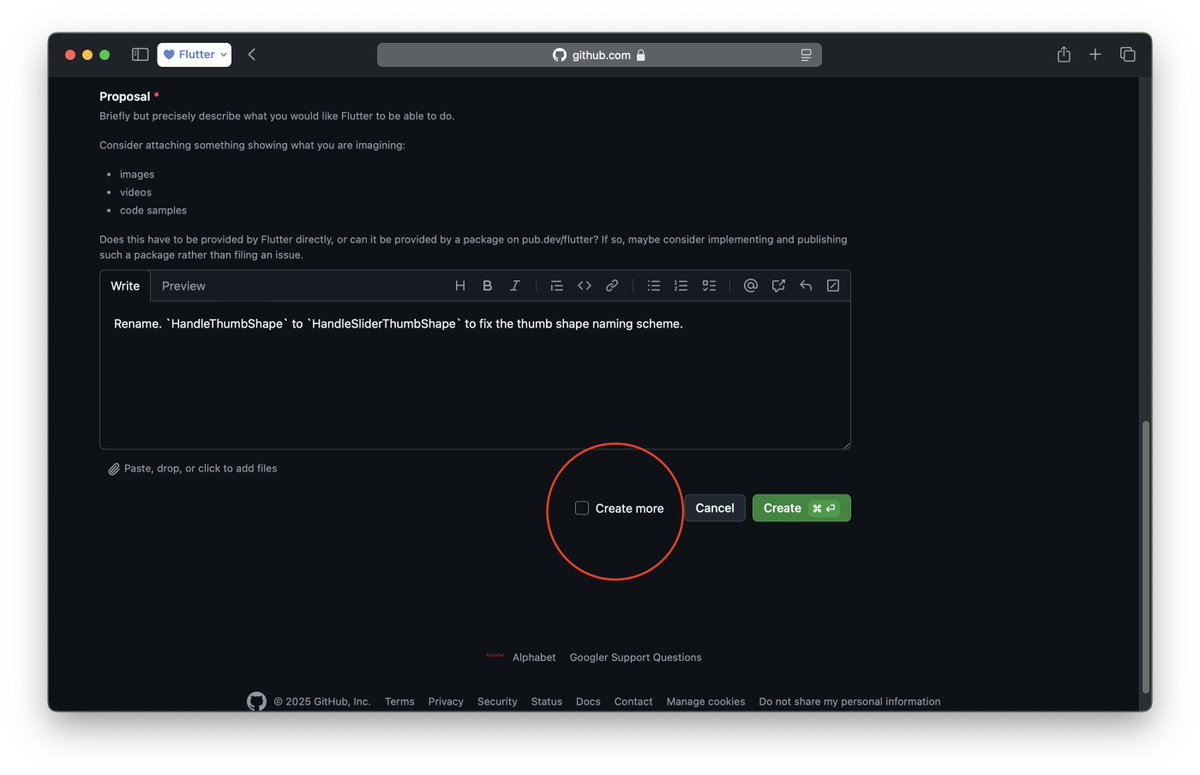Click the github.com address bar
The height and width of the screenshot is (775, 1200).
599,55
